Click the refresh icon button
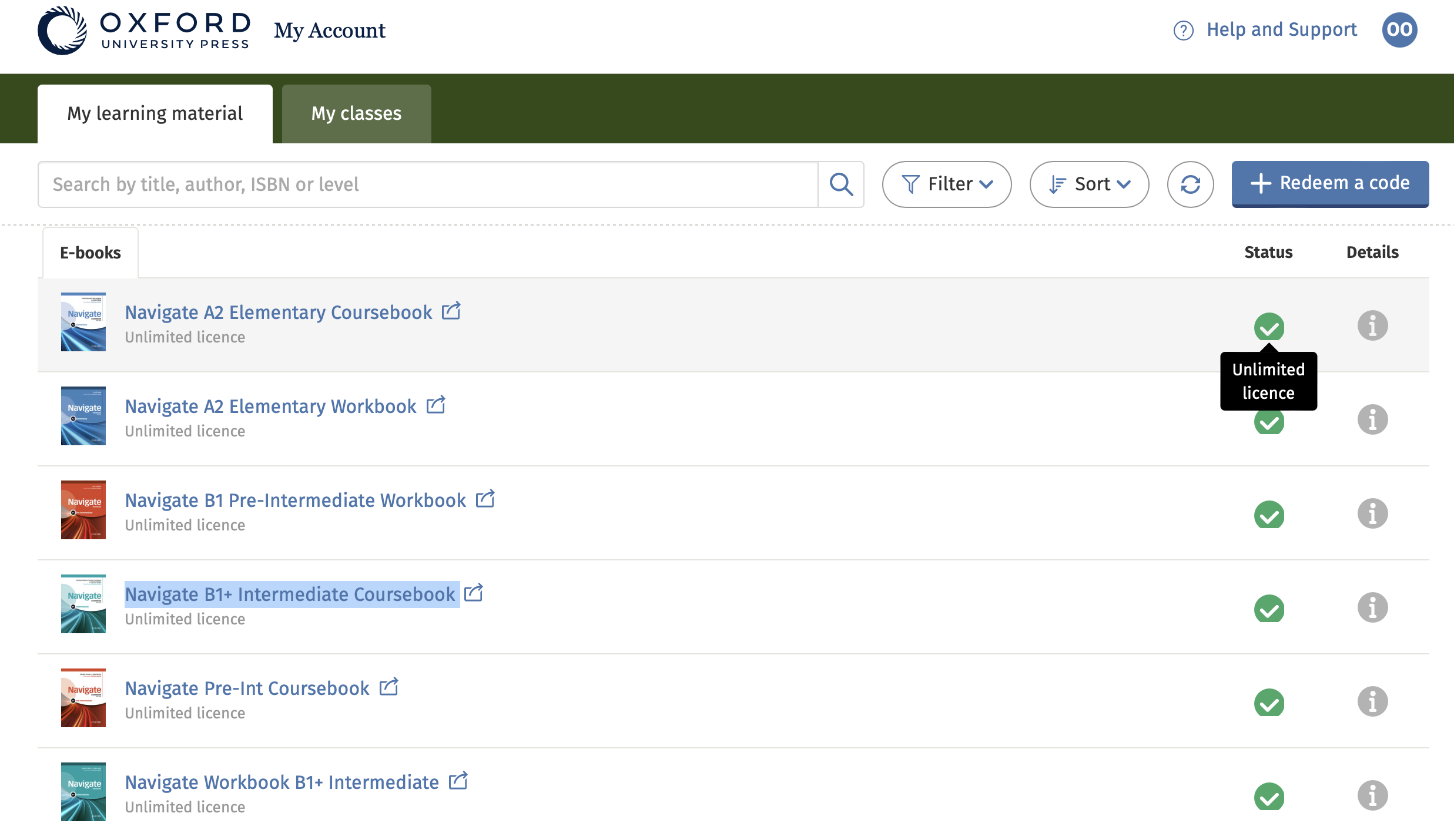 (x=1190, y=184)
